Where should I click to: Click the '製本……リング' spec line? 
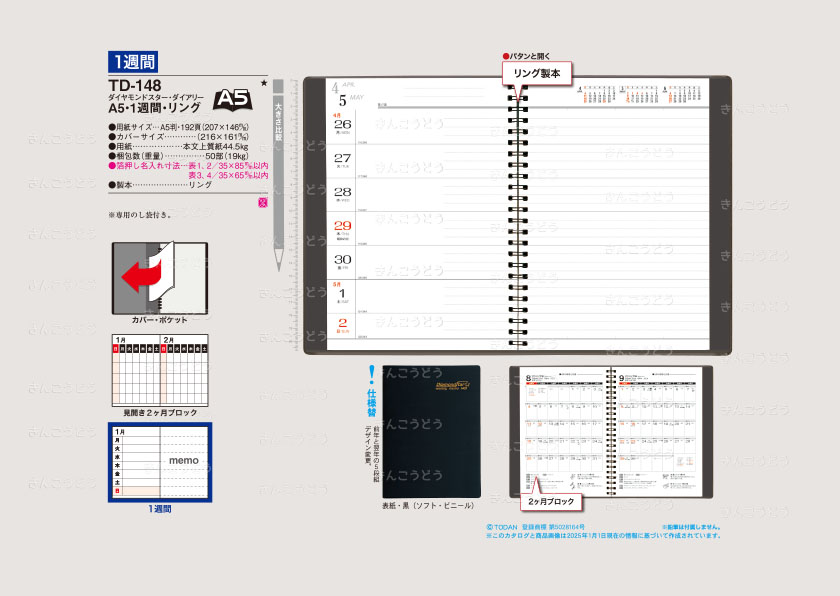(x=160, y=185)
